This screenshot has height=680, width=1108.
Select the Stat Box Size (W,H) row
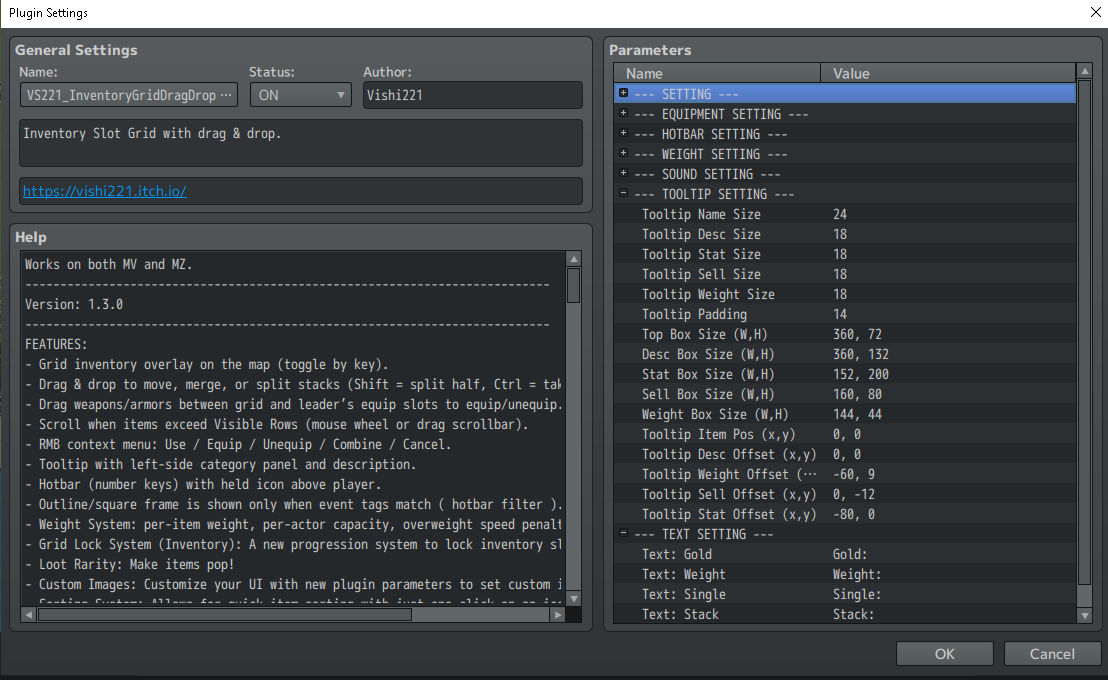(844, 374)
